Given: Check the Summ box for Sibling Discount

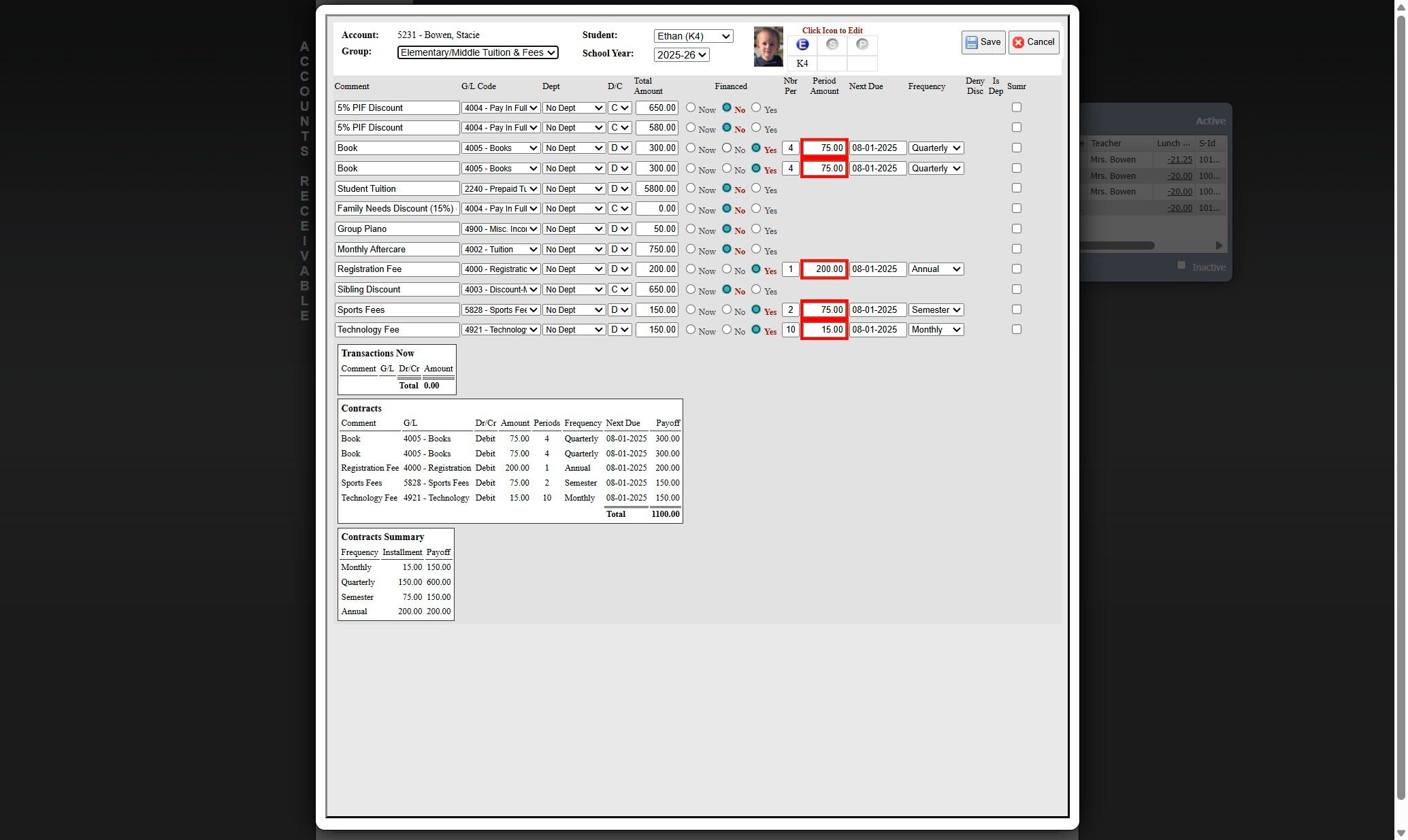Looking at the screenshot, I should coord(1016,290).
